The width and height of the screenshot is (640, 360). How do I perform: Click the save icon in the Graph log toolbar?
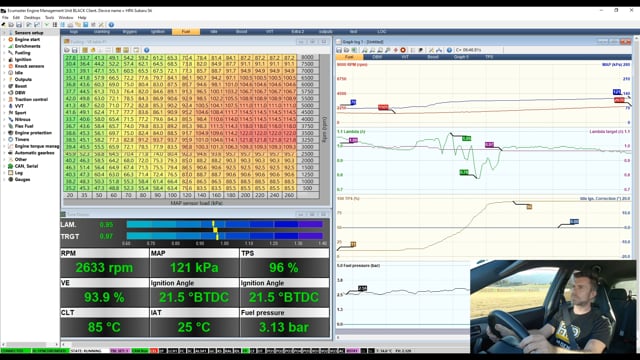[x=339, y=50]
